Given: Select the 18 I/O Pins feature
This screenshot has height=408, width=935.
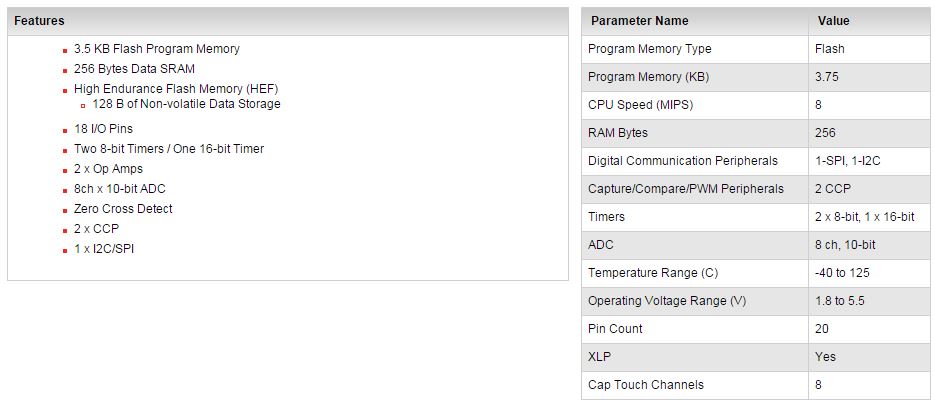Looking at the screenshot, I should tap(103, 129).
